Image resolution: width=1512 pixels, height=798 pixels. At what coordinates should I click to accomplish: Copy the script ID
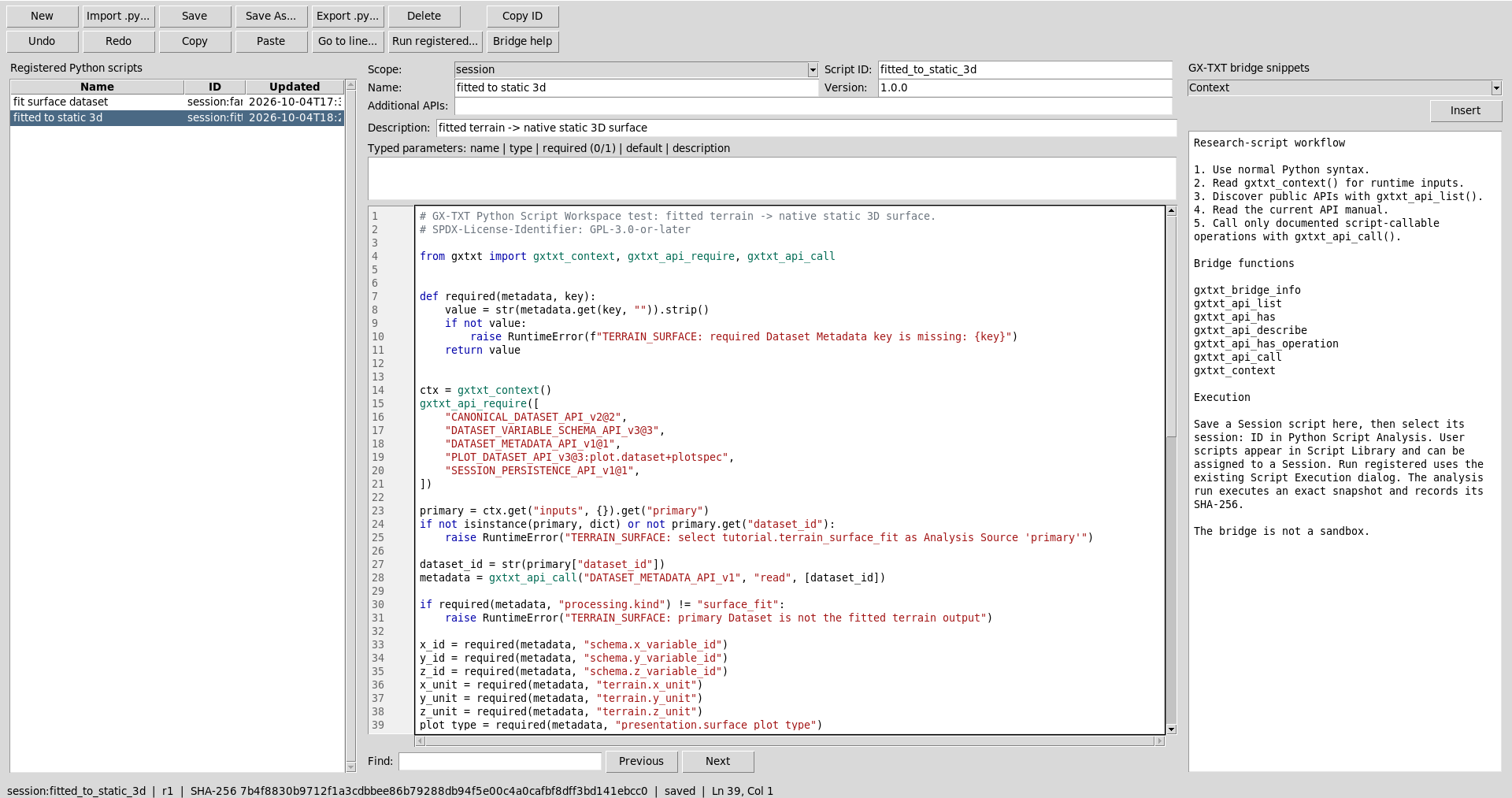pos(523,16)
